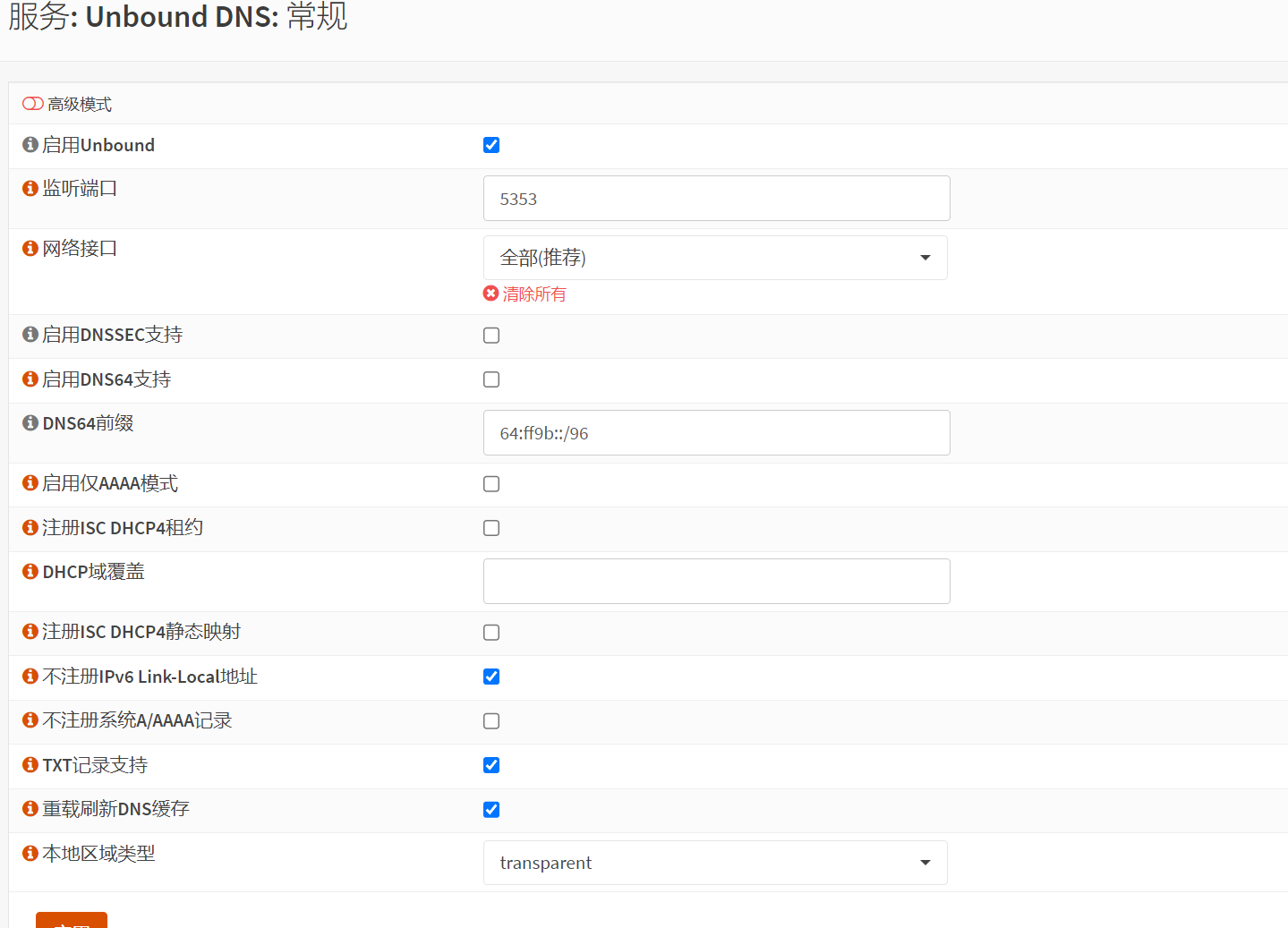Expand the 本地区域类型 transparent dropdown
This screenshot has height=928, width=1288.
coord(715,863)
